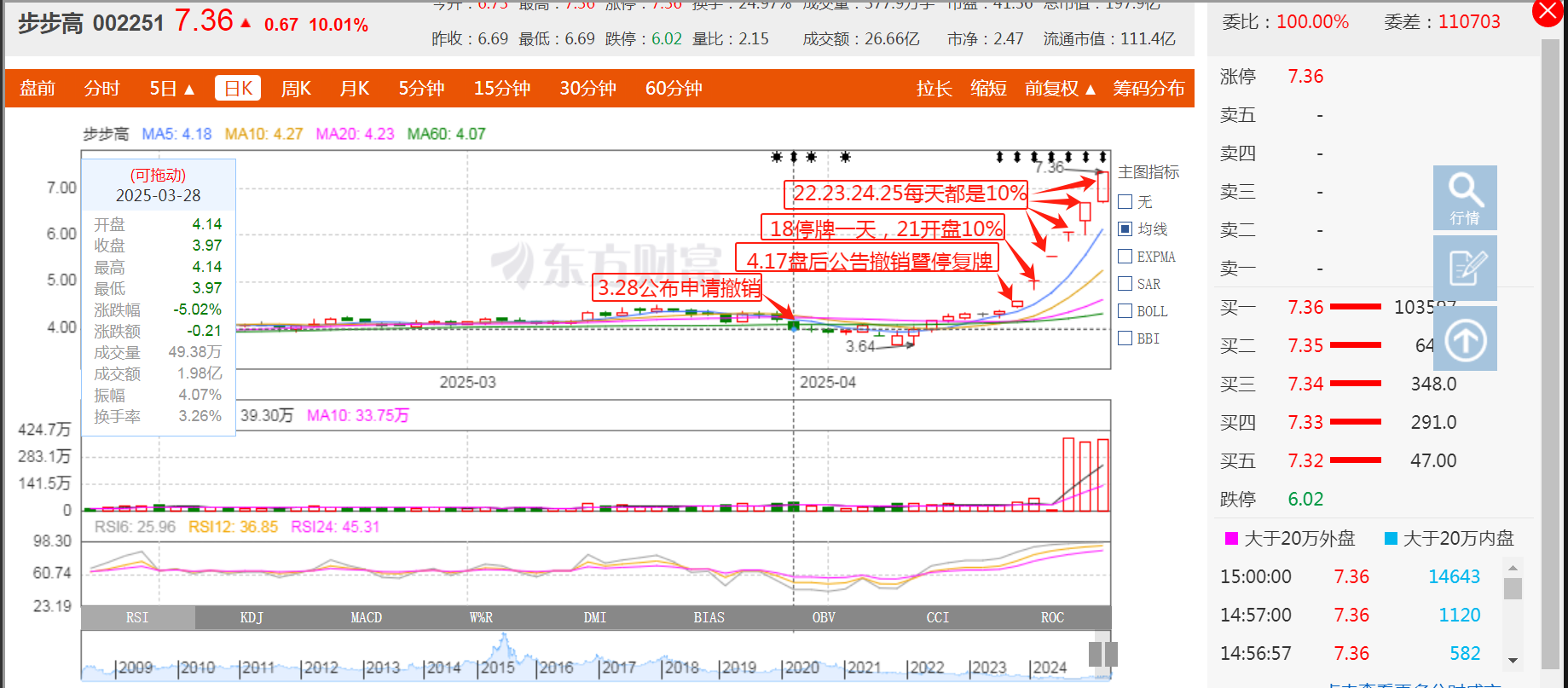Switch to KDJ indicator tab

tap(252, 617)
